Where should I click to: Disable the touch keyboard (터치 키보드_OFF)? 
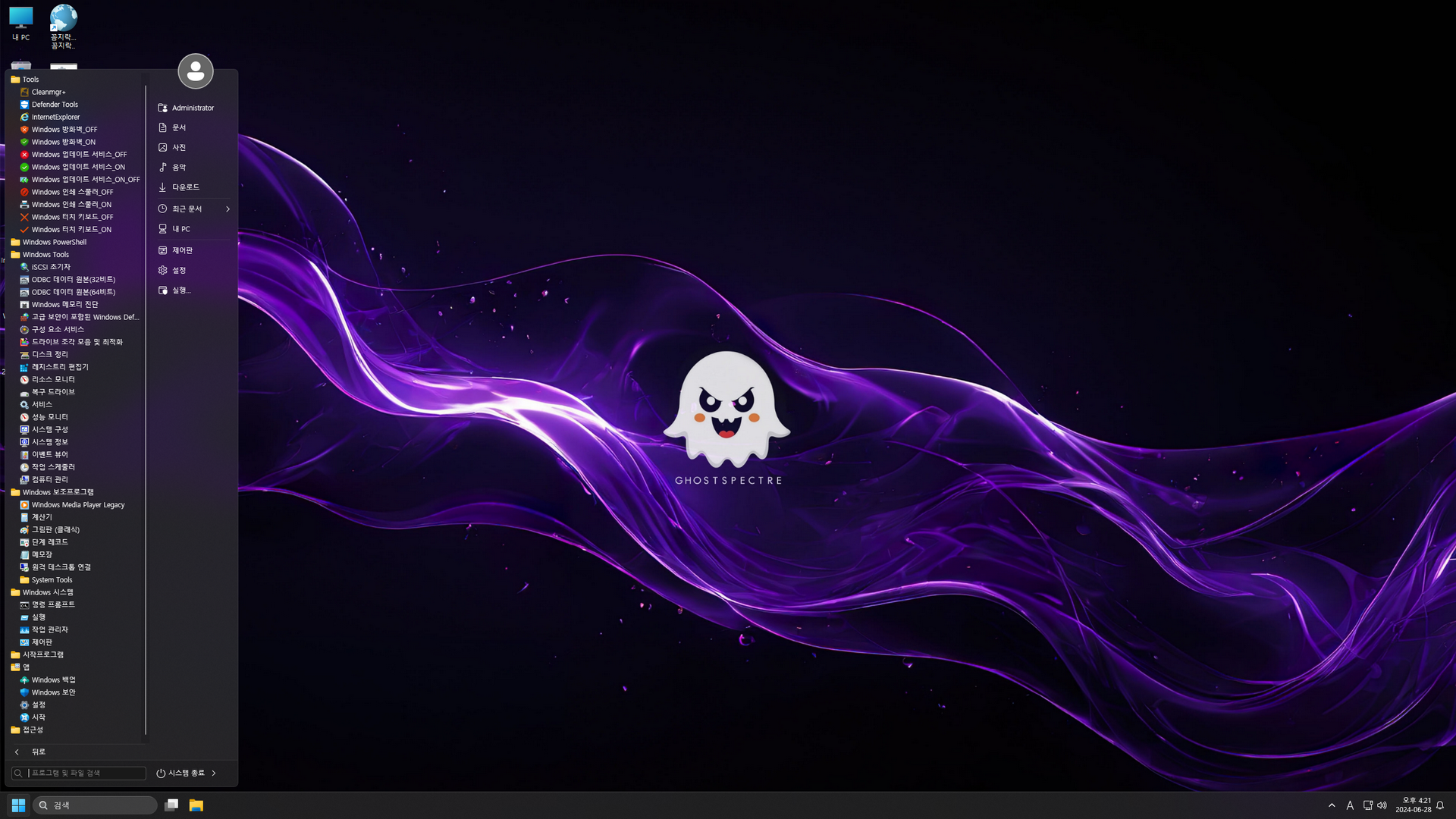71,217
